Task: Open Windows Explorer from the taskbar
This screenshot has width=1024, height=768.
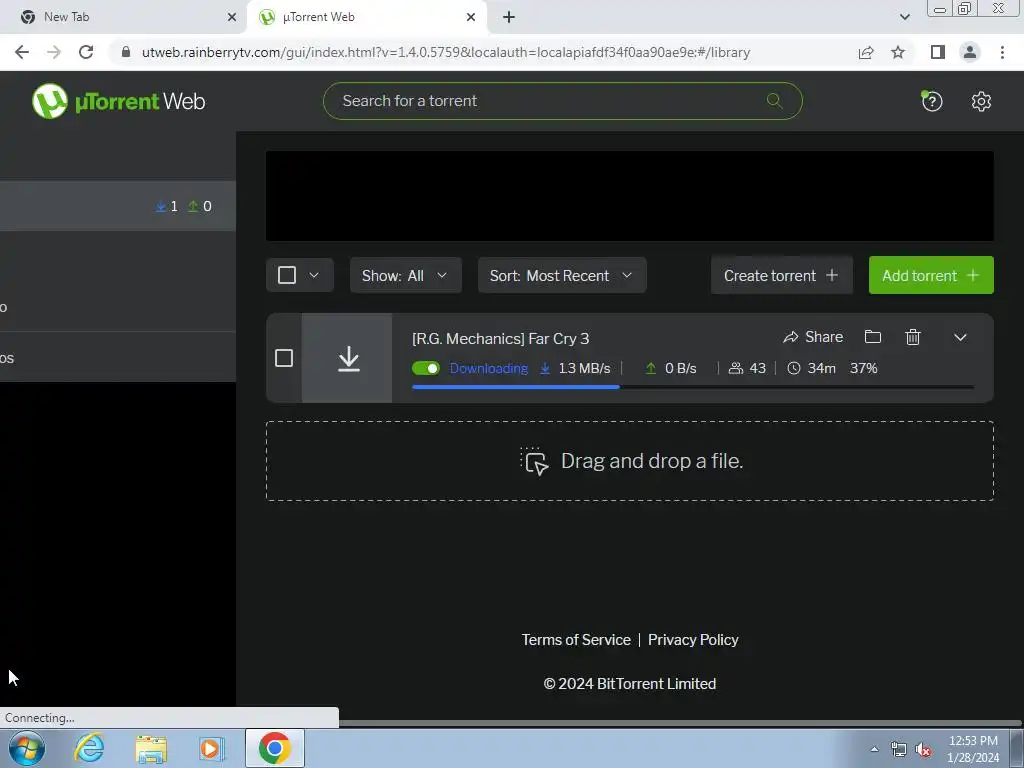Action: click(x=151, y=748)
